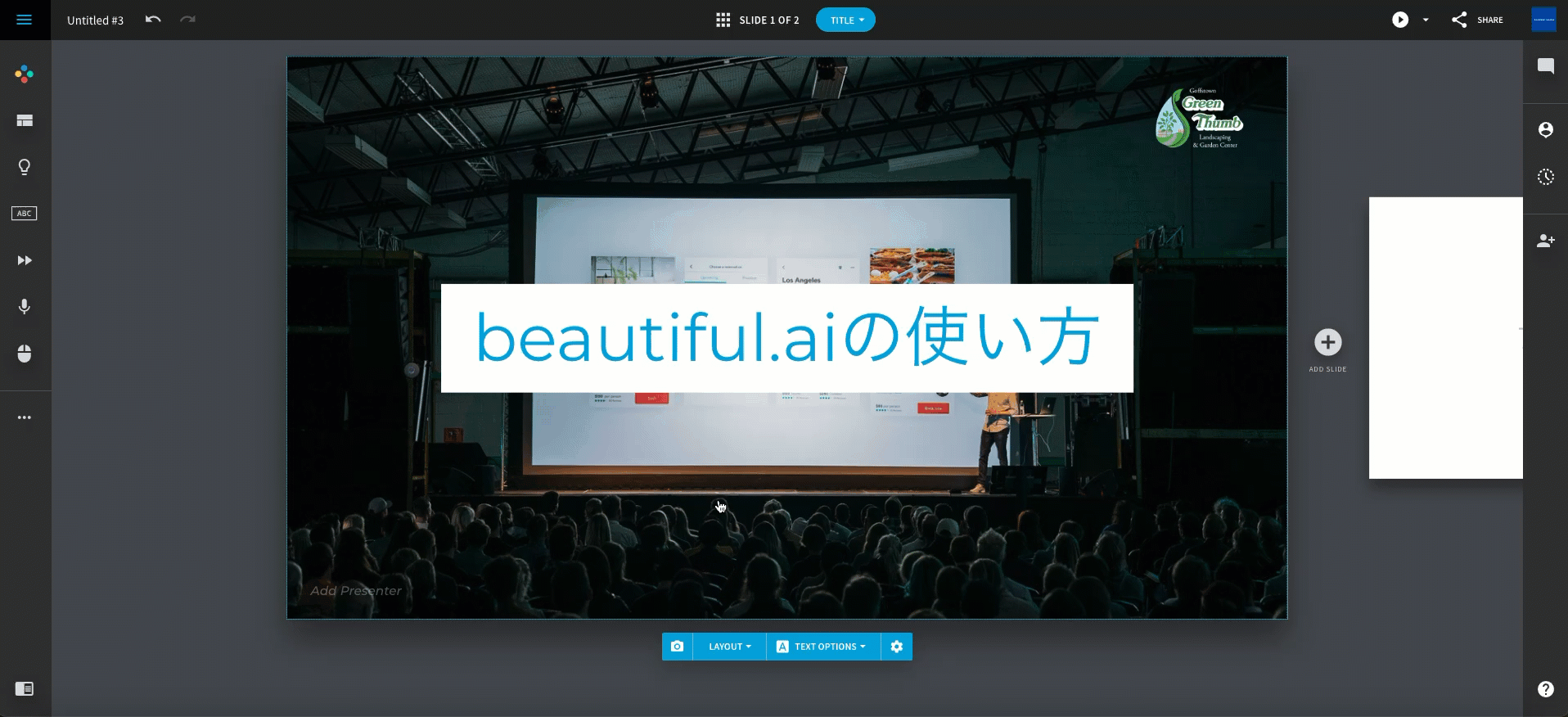Open the more options ellipsis in sidebar
This screenshot has height=717, width=1568.
click(25, 417)
